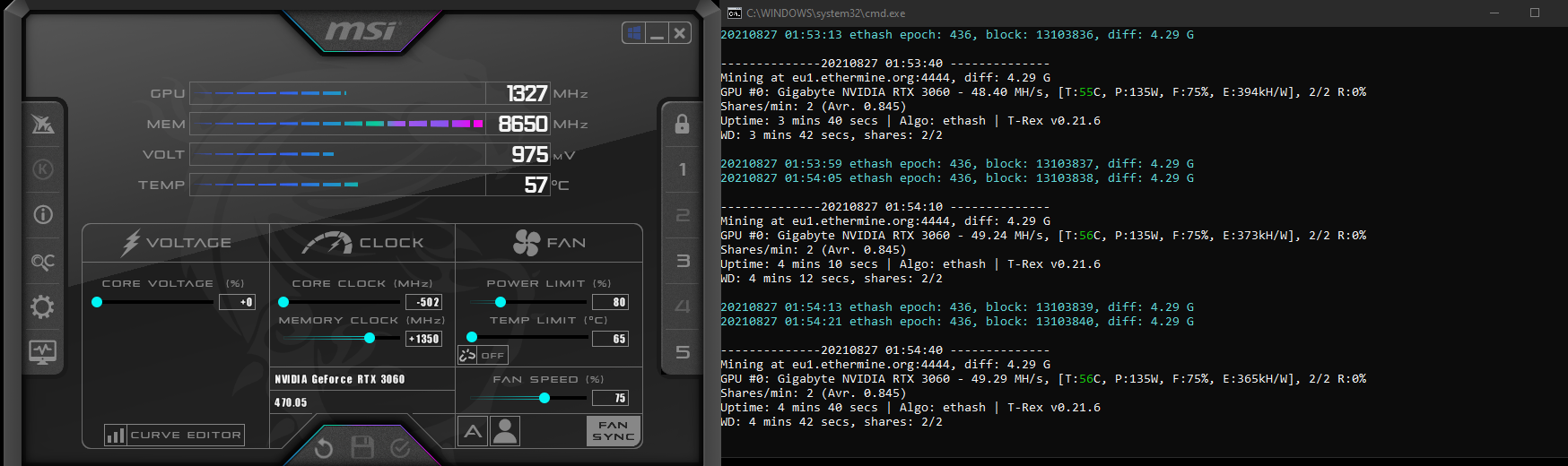Click the fan speed 75 value field
Image resolution: width=1568 pixels, height=466 pixels.
(x=611, y=398)
